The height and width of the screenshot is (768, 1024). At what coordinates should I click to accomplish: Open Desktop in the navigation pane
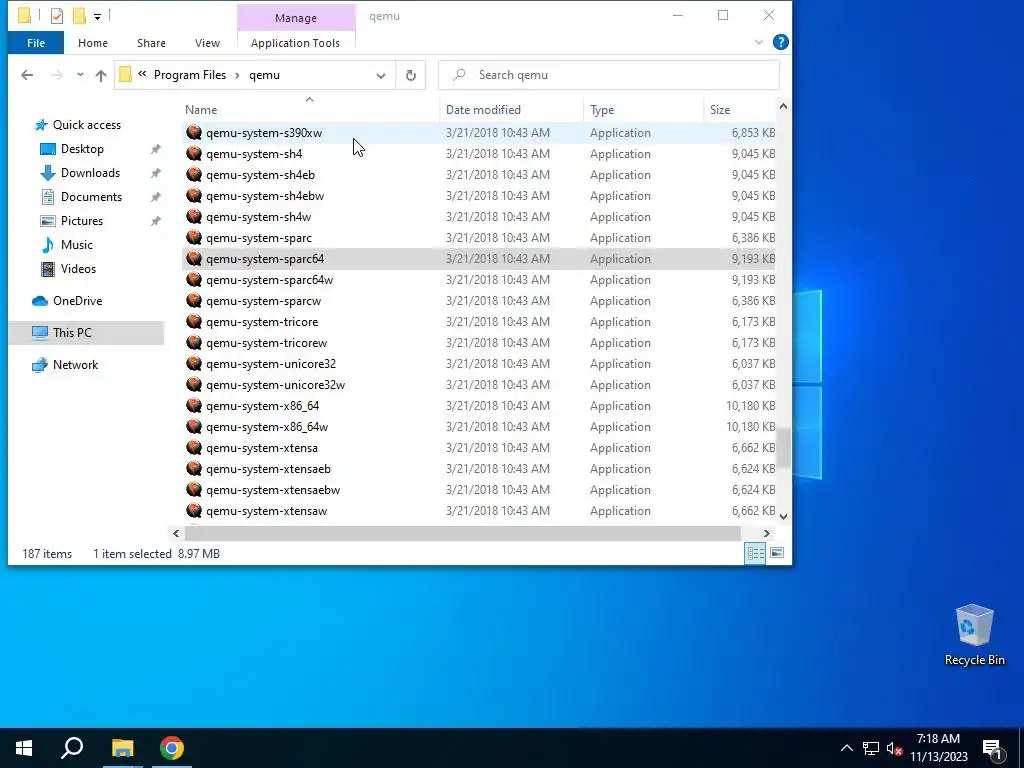[82, 149]
